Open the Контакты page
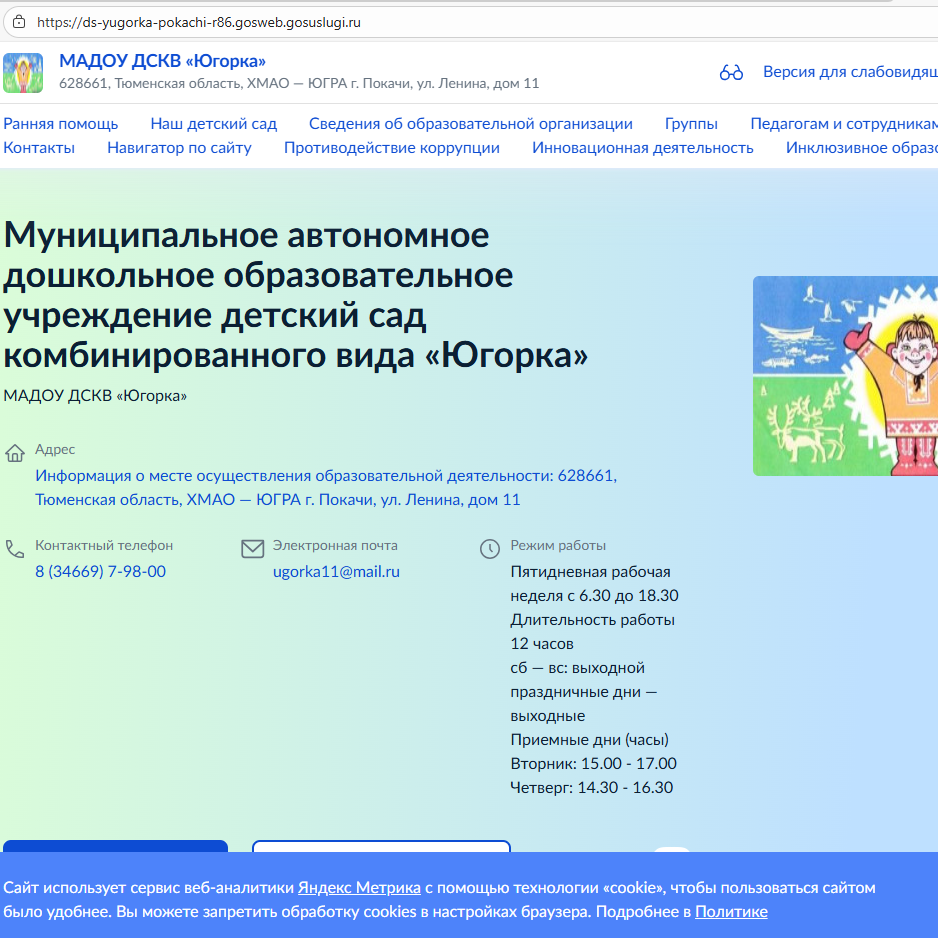 tap(39, 148)
